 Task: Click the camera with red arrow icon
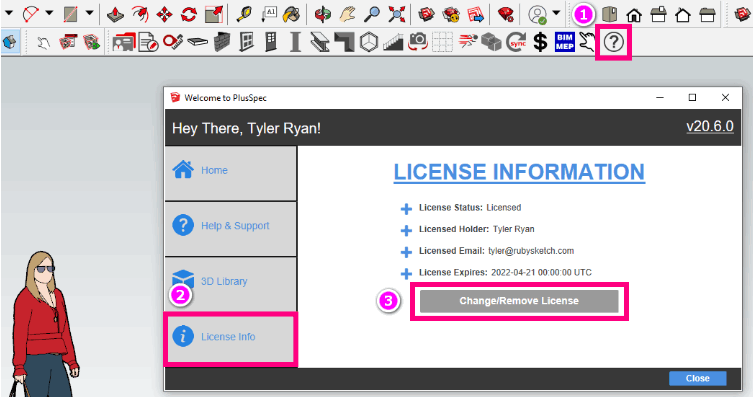(x=418, y=42)
